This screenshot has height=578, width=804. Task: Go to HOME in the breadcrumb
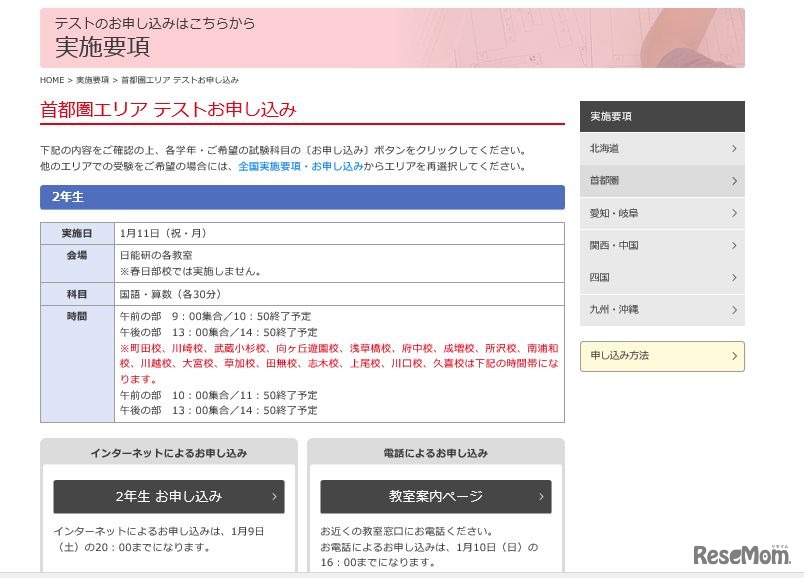tap(52, 80)
